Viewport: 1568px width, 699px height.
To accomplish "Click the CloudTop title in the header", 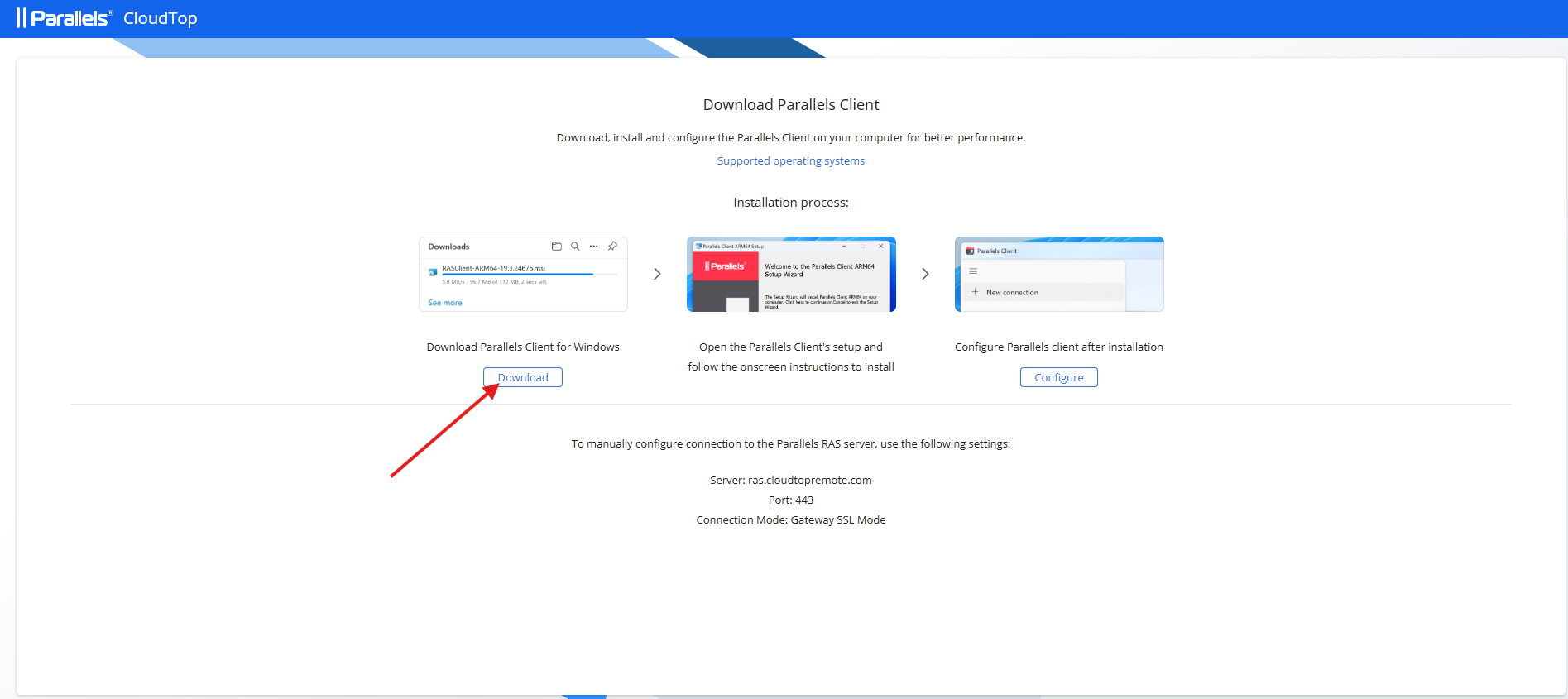I will (x=161, y=18).
